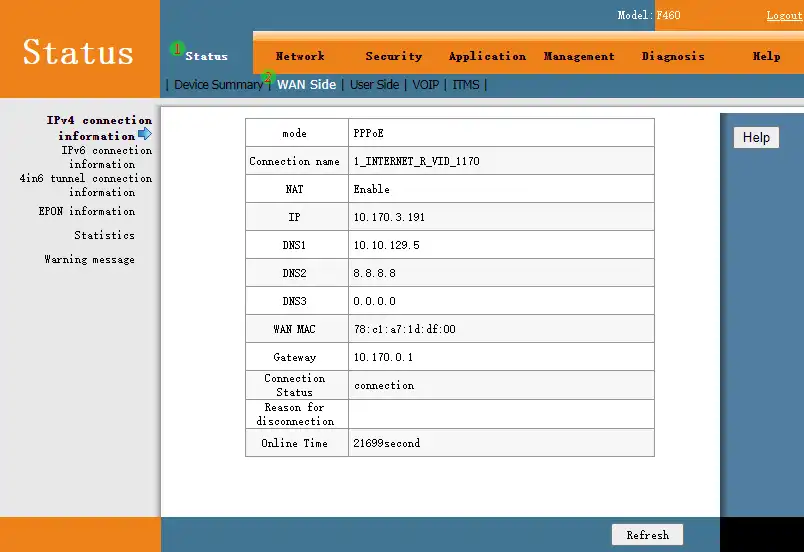Go to the ITMS submenu
This screenshot has height=552, width=804.
[466, 85]
